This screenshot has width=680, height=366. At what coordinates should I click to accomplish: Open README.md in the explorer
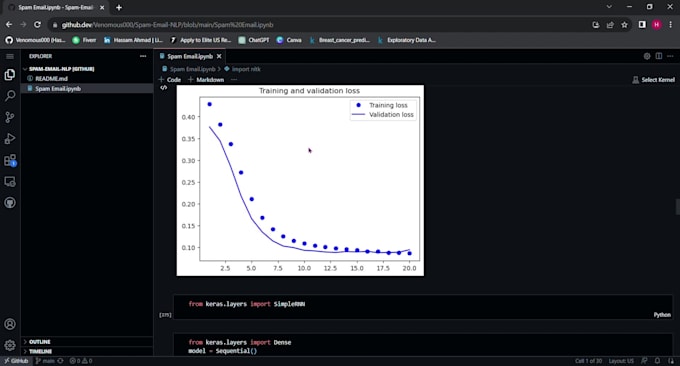51,78
